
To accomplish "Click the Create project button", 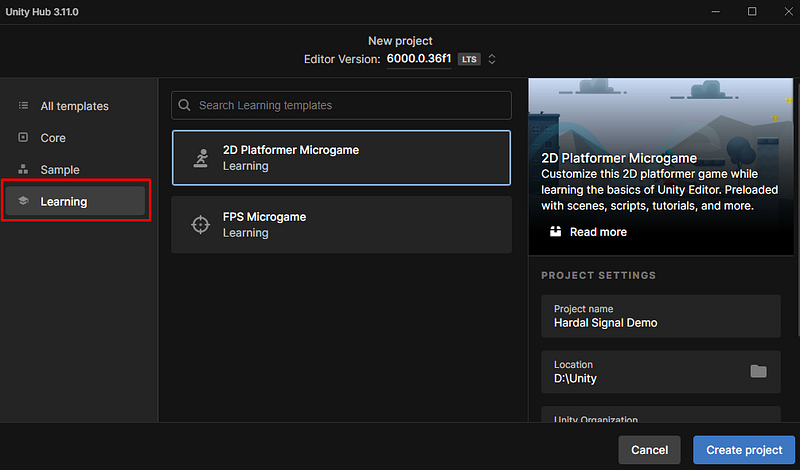I will point(744,450).
